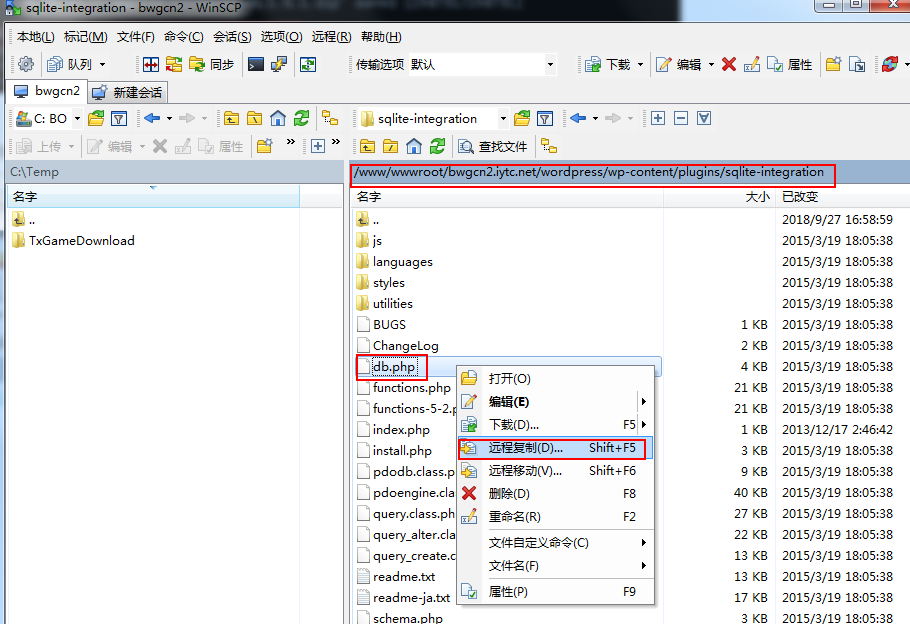Click the rename icon in top toolbar
910x624 pixels.
pyautogui.click(x=752, y=64)
